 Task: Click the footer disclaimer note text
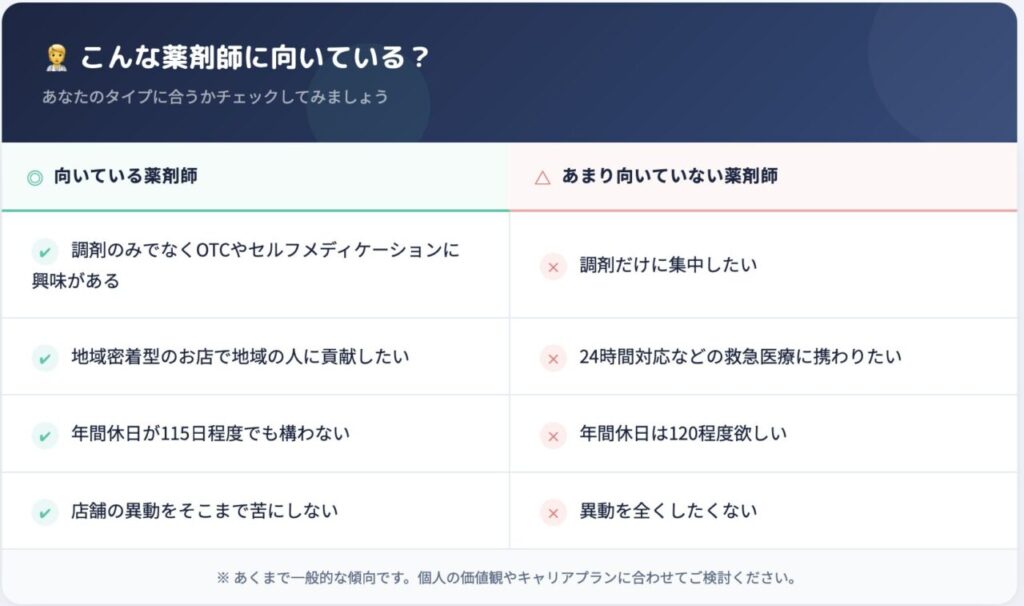[506, 578]
